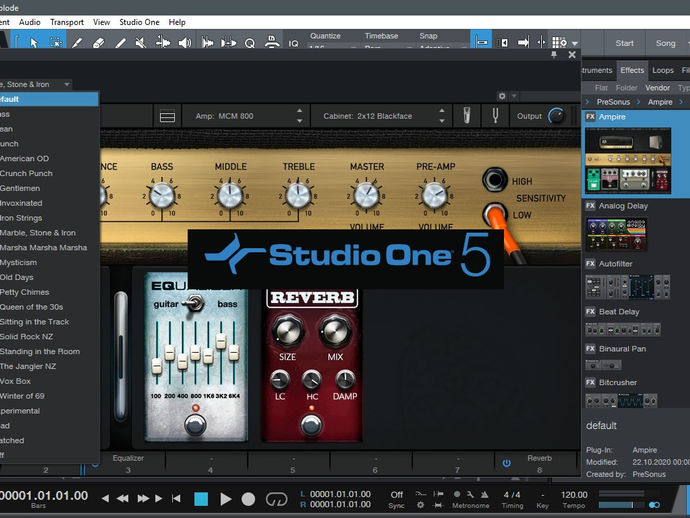The height and width of the screenshot is (518, 690).
Task: Open the View menu
Action: [x=101, y=22]
